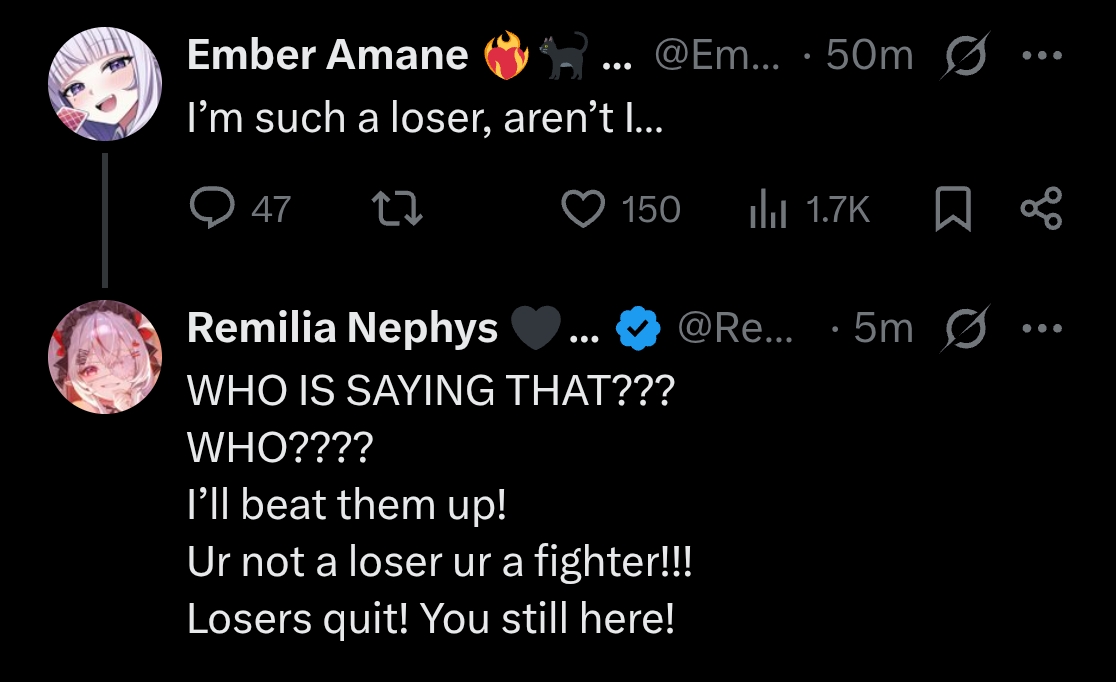Retweet Ember Amane's post
This screenshot has width=1116, height=682.
click(x=396, y=209)
